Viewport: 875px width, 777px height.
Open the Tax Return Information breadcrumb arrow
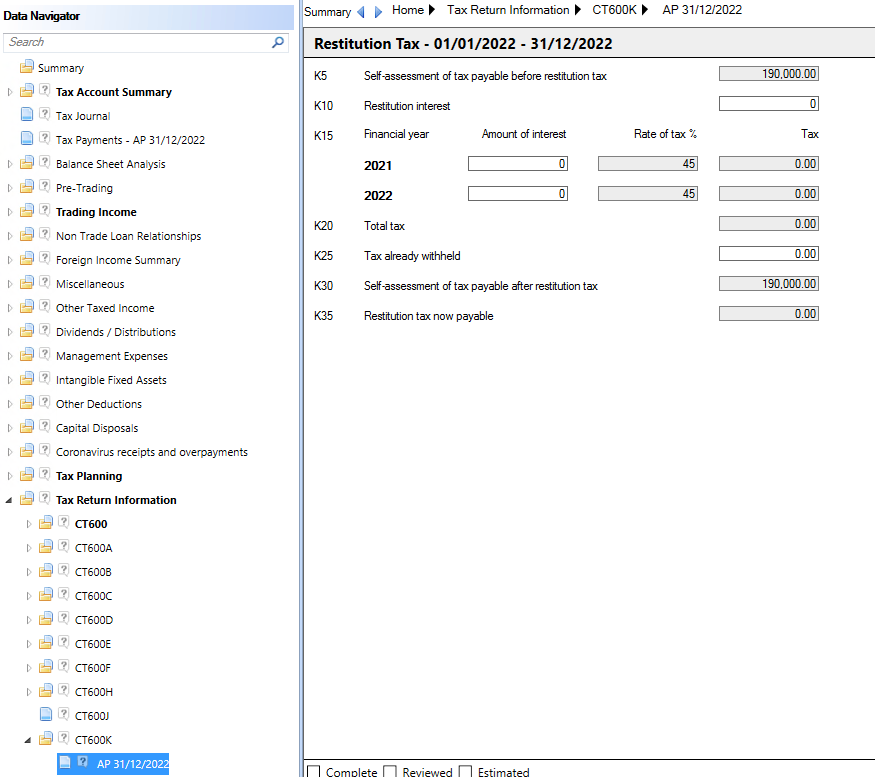(x=578, y=10)
